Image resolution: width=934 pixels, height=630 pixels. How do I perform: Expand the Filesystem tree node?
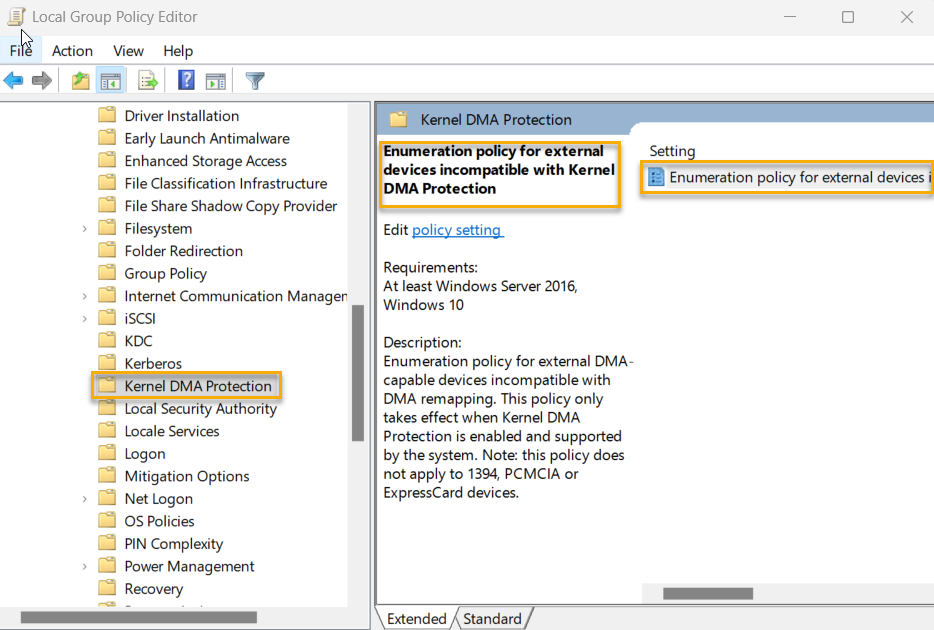(x=85, y=227)
